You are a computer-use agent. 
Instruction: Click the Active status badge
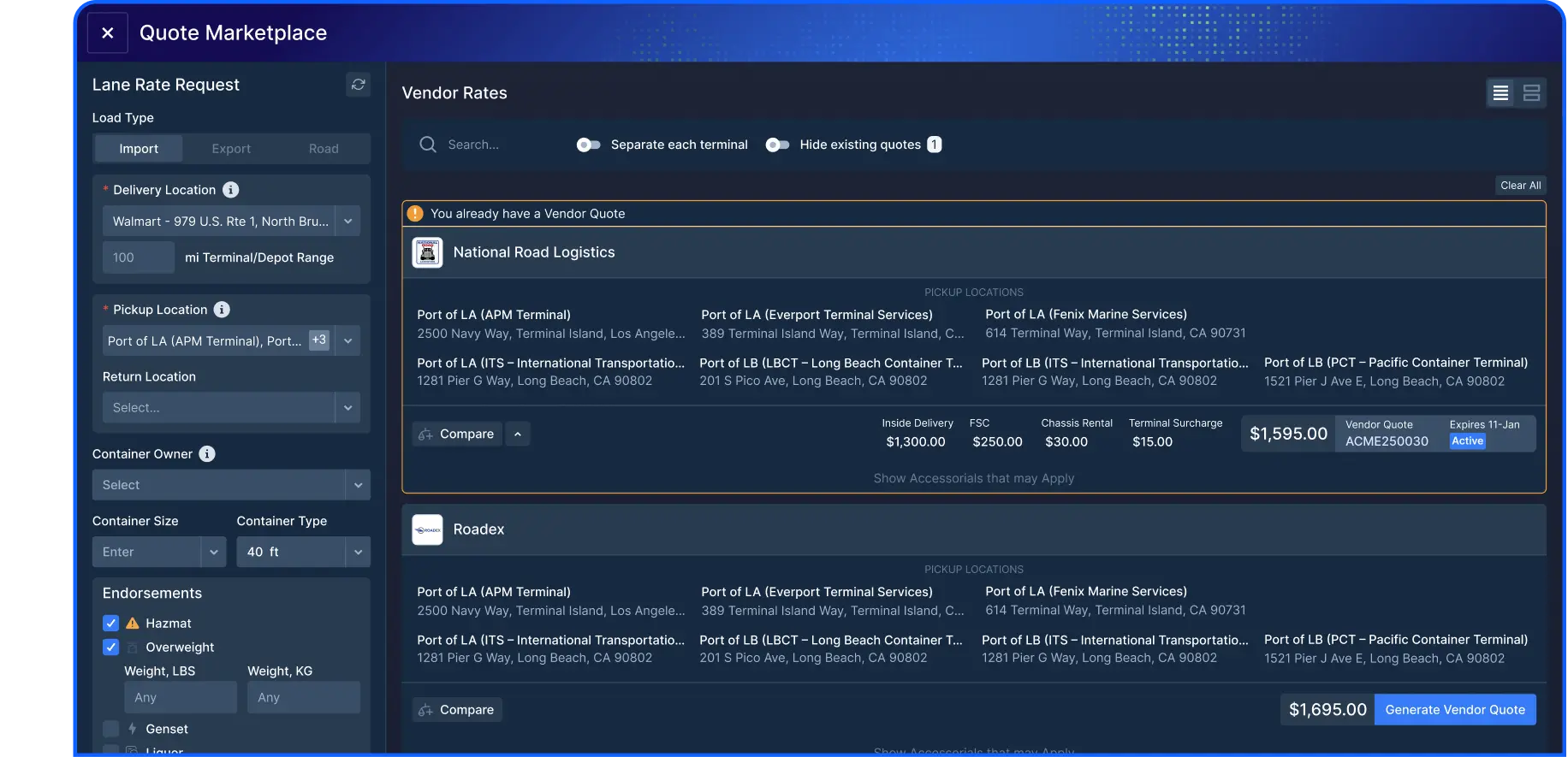pos(1467,441)
